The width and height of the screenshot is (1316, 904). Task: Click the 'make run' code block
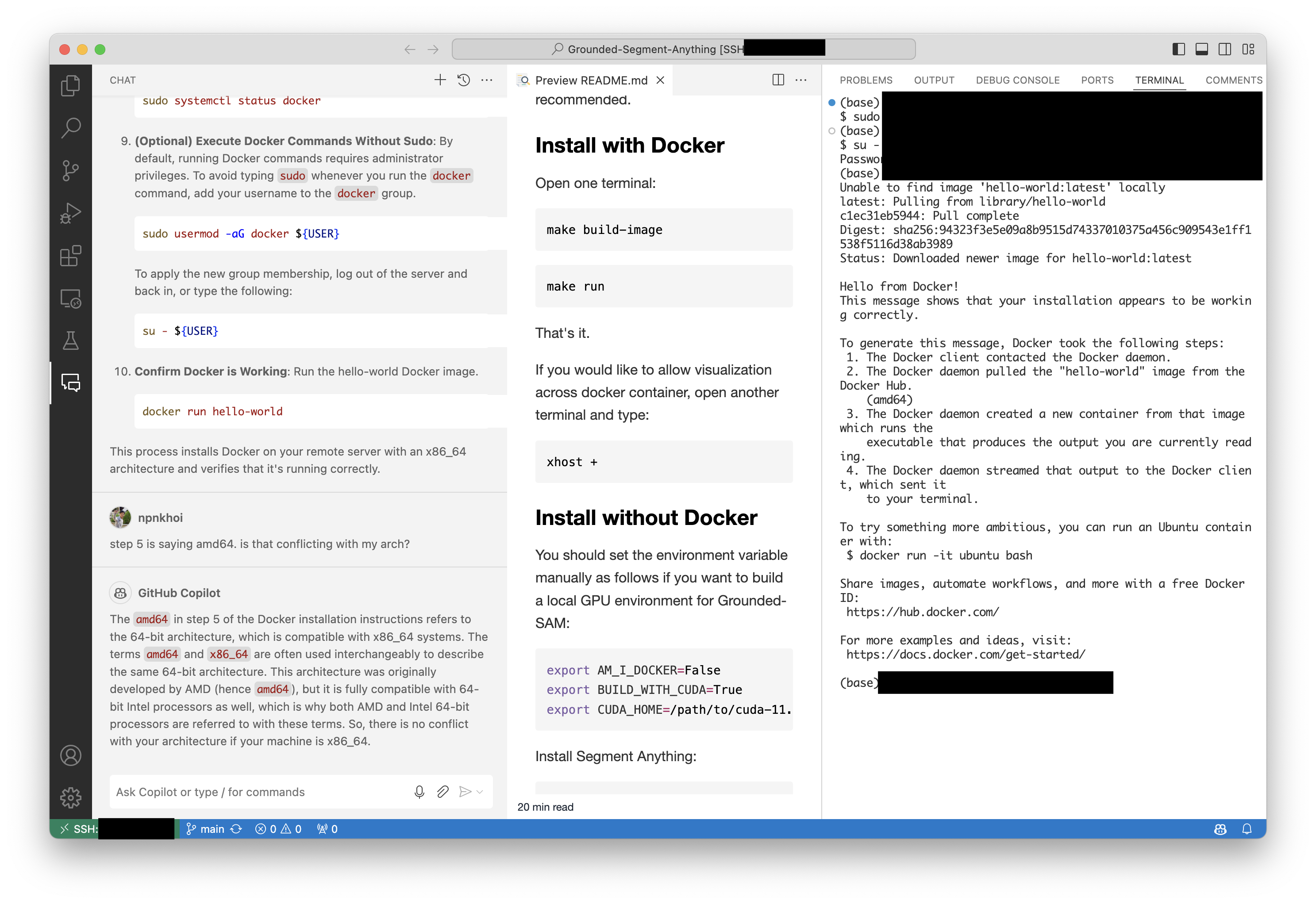pos(663,286)
